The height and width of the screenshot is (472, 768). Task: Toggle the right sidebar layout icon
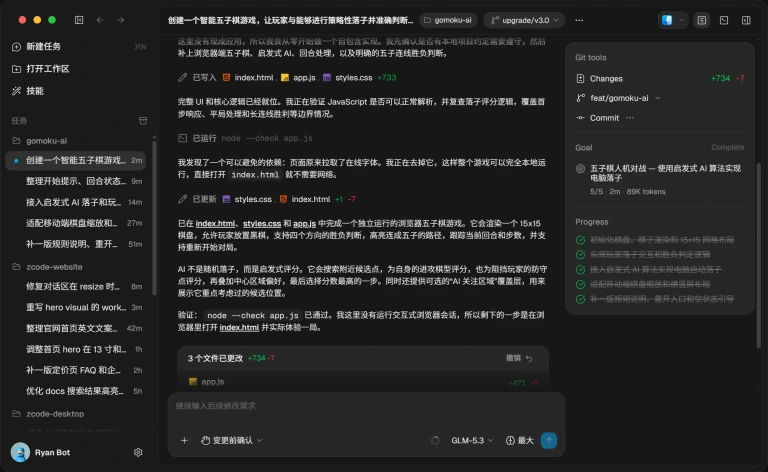click(x=746, y=20)
